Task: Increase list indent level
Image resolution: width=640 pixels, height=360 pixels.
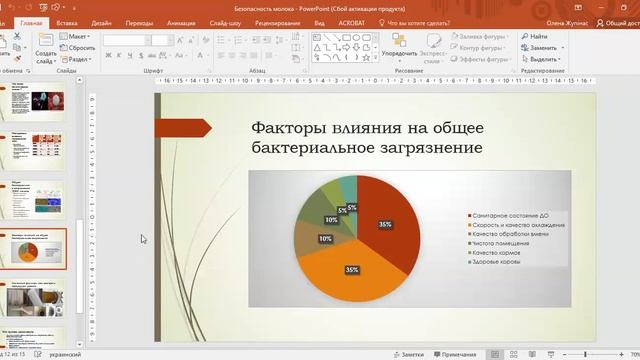Action: click(267, 40)
